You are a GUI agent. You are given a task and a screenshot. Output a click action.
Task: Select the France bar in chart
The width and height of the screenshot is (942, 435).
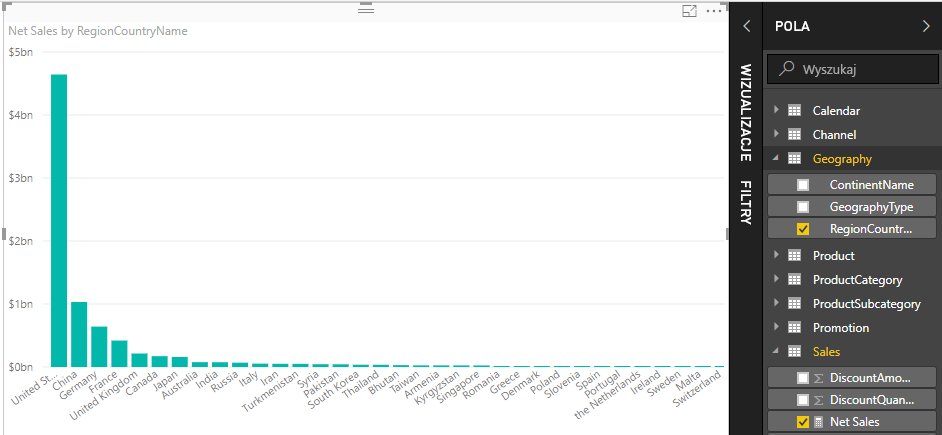click(x=120, y=353)
